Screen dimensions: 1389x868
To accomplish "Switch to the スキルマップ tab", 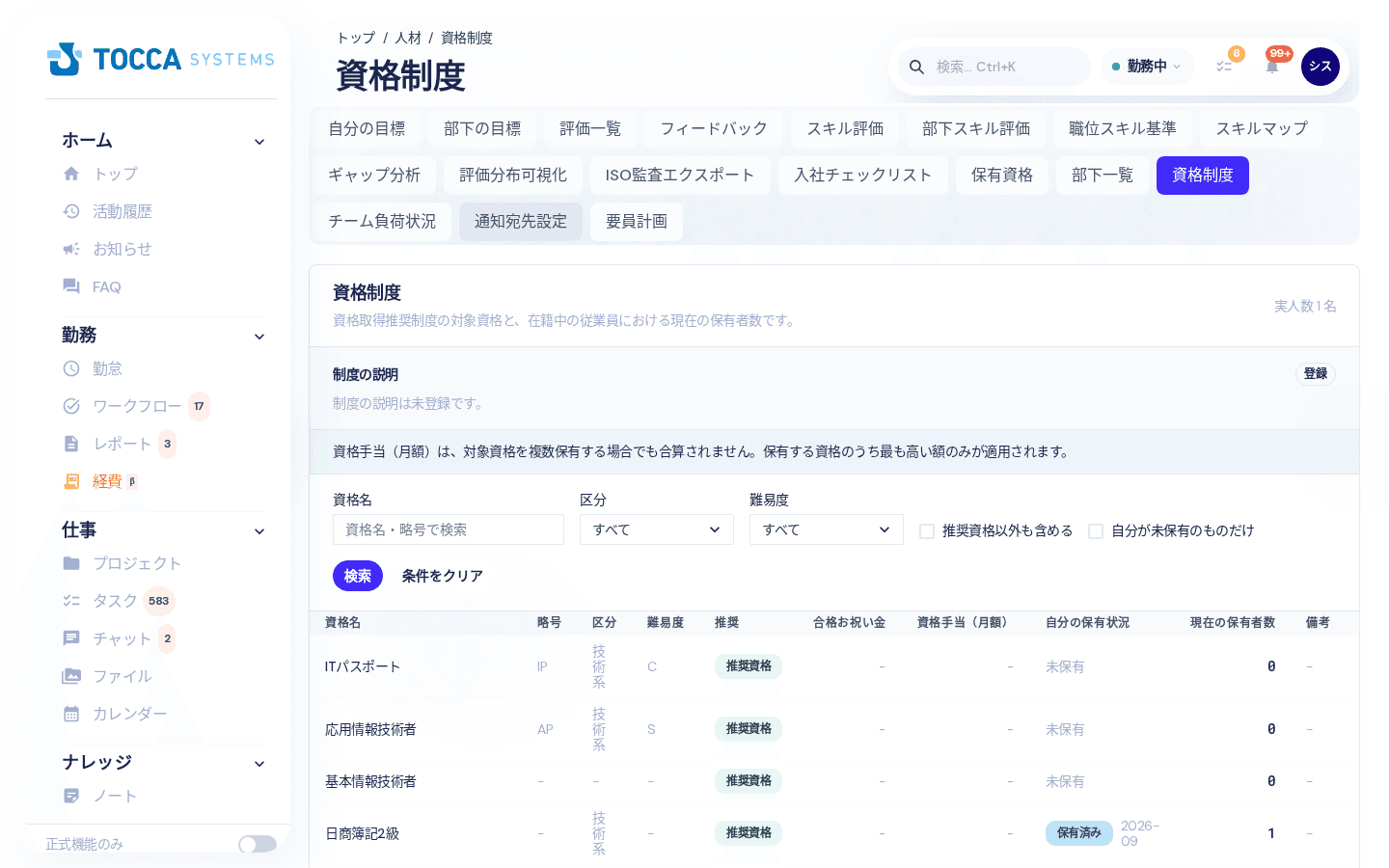I will pyautogui.click(x=1262, y=129).
